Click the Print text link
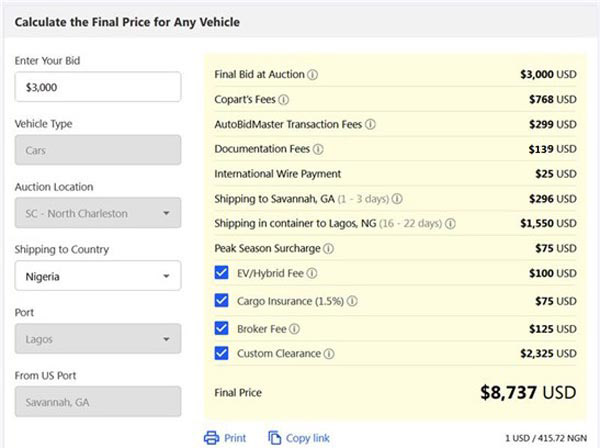Image resolution: width=600 pixels, height=448 pixels. [235, 437]
